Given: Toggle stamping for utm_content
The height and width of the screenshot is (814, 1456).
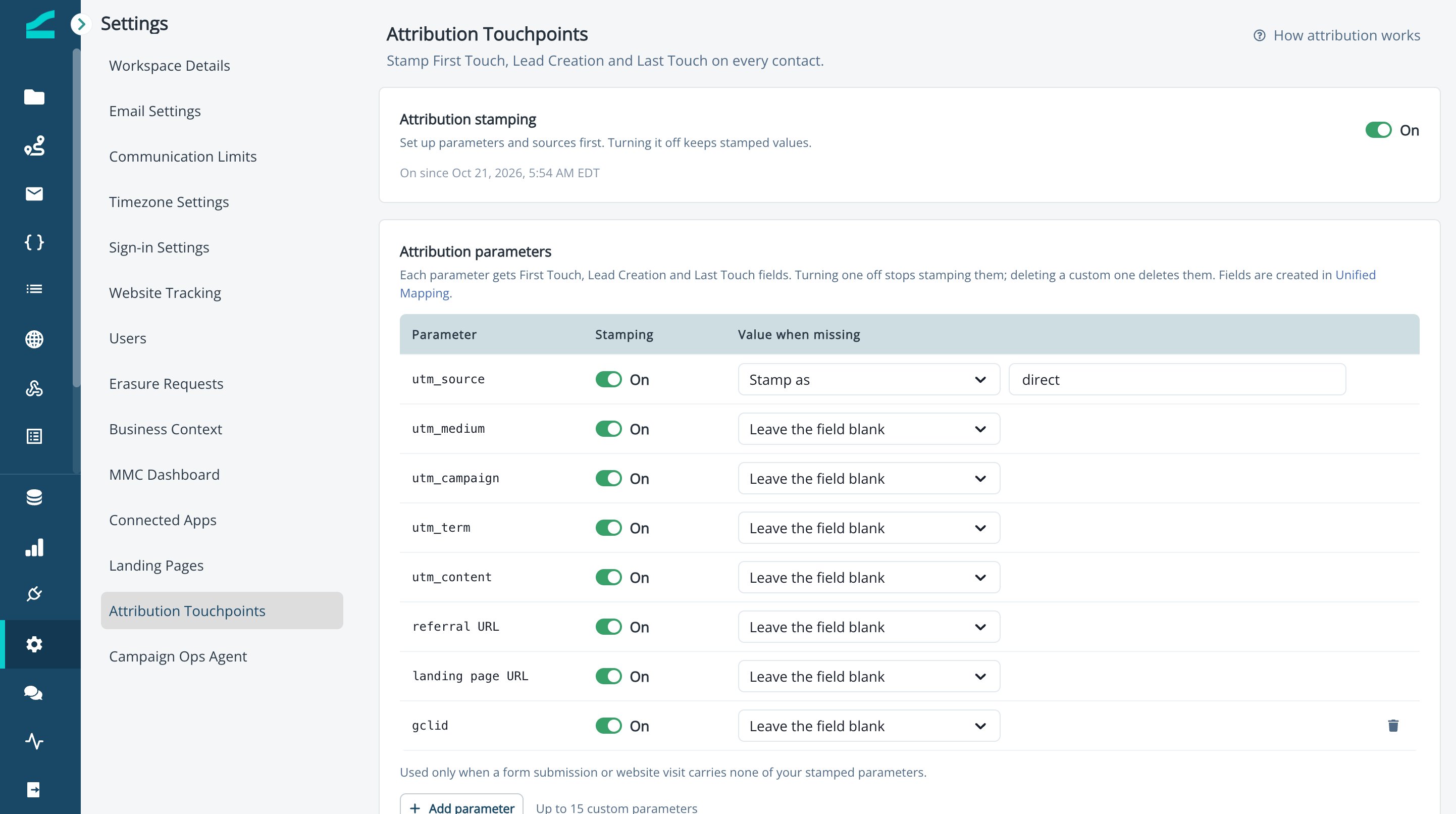Looking at the screenshot, I should (609, 577).
